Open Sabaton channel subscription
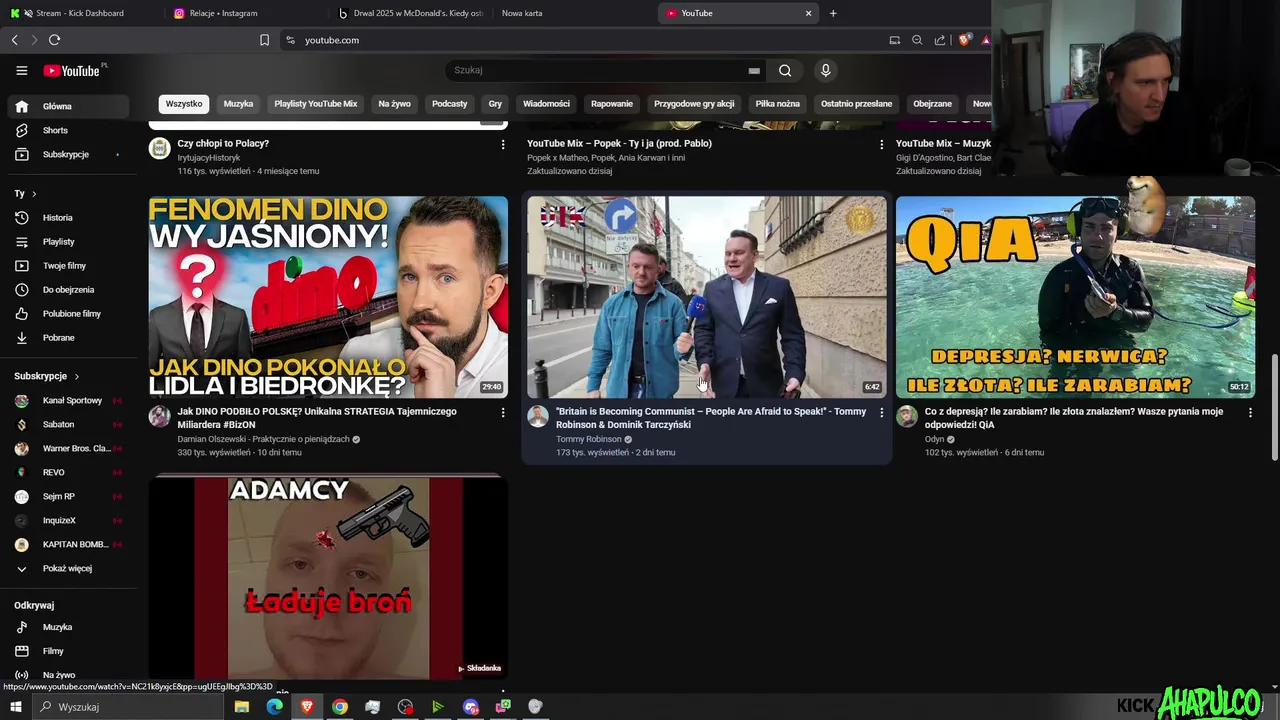This screenshot has height=720, width=1280. pos(68,424)
